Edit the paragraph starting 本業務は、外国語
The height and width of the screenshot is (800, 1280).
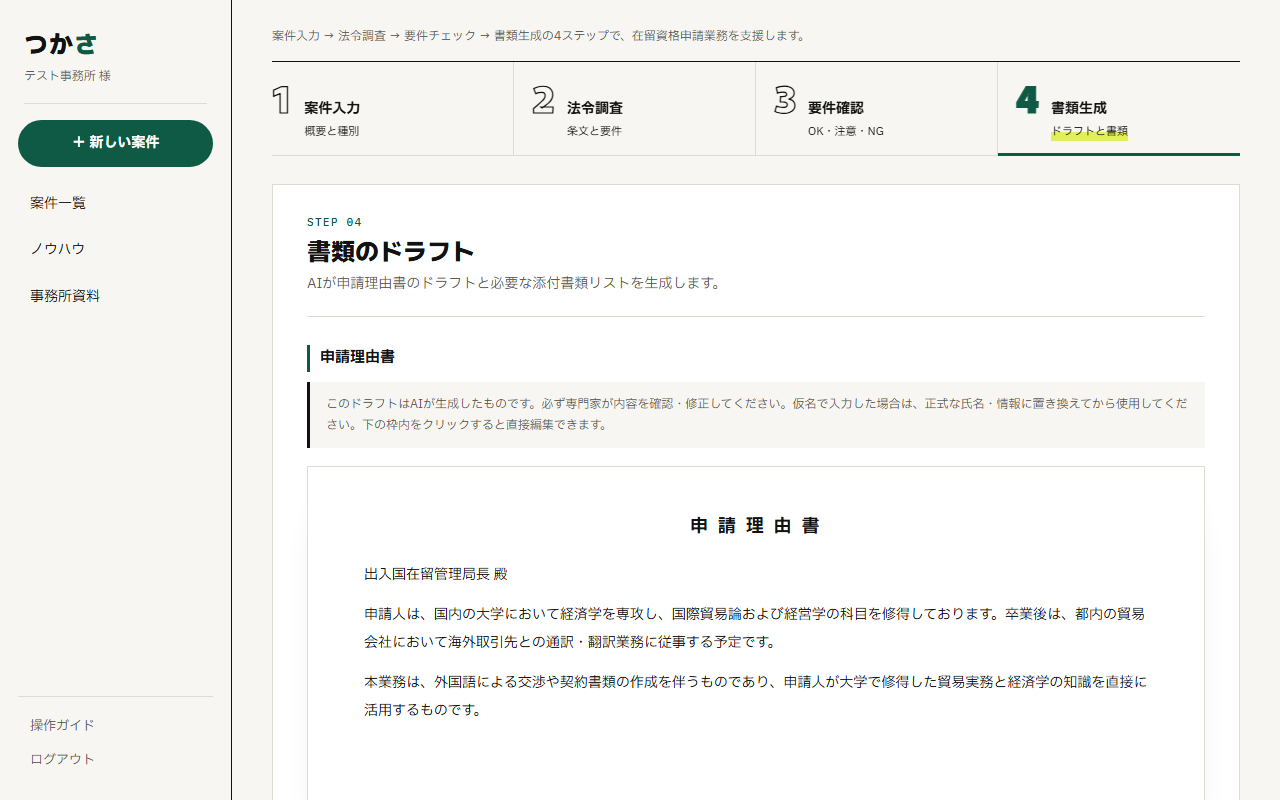pos(755,696)
